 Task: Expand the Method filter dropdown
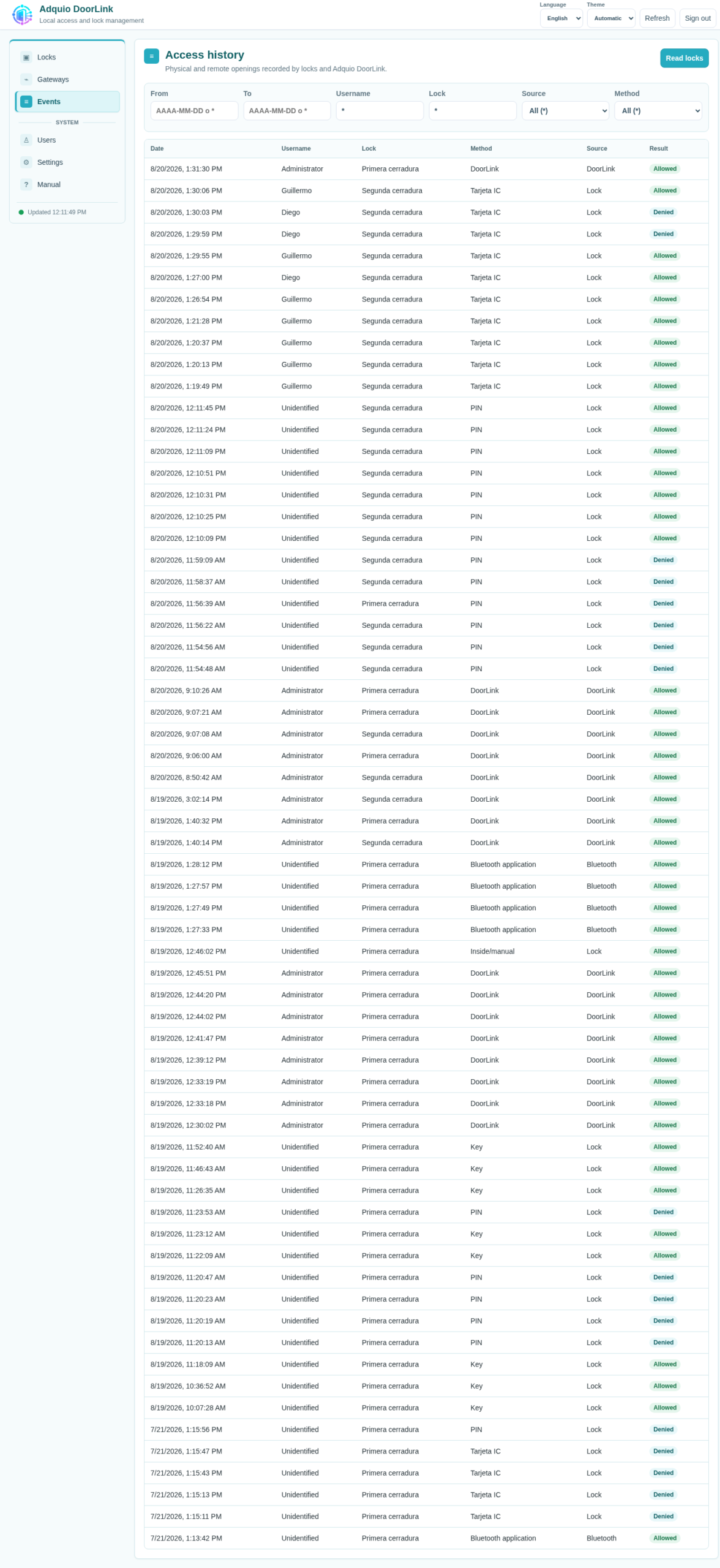658,111
